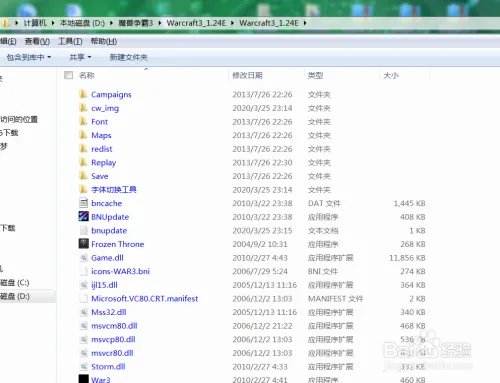Select the Replay folder icon

click(83, 162)
